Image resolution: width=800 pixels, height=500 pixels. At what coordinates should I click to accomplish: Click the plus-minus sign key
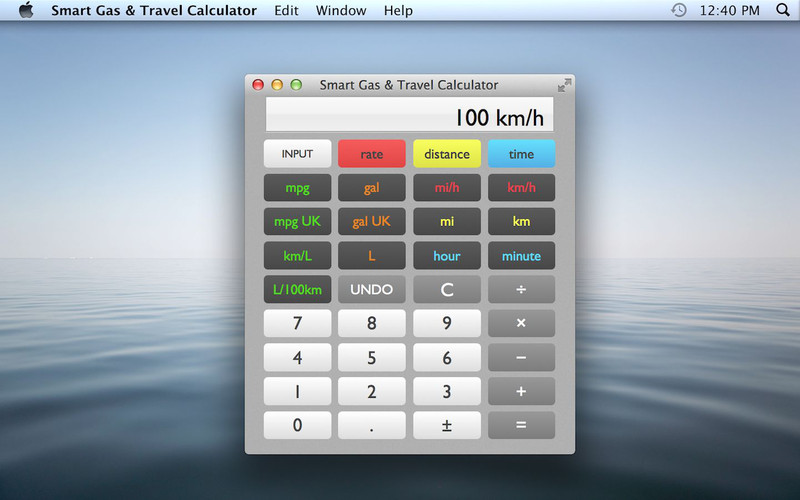pyautogui.click(x=447, y=425)
